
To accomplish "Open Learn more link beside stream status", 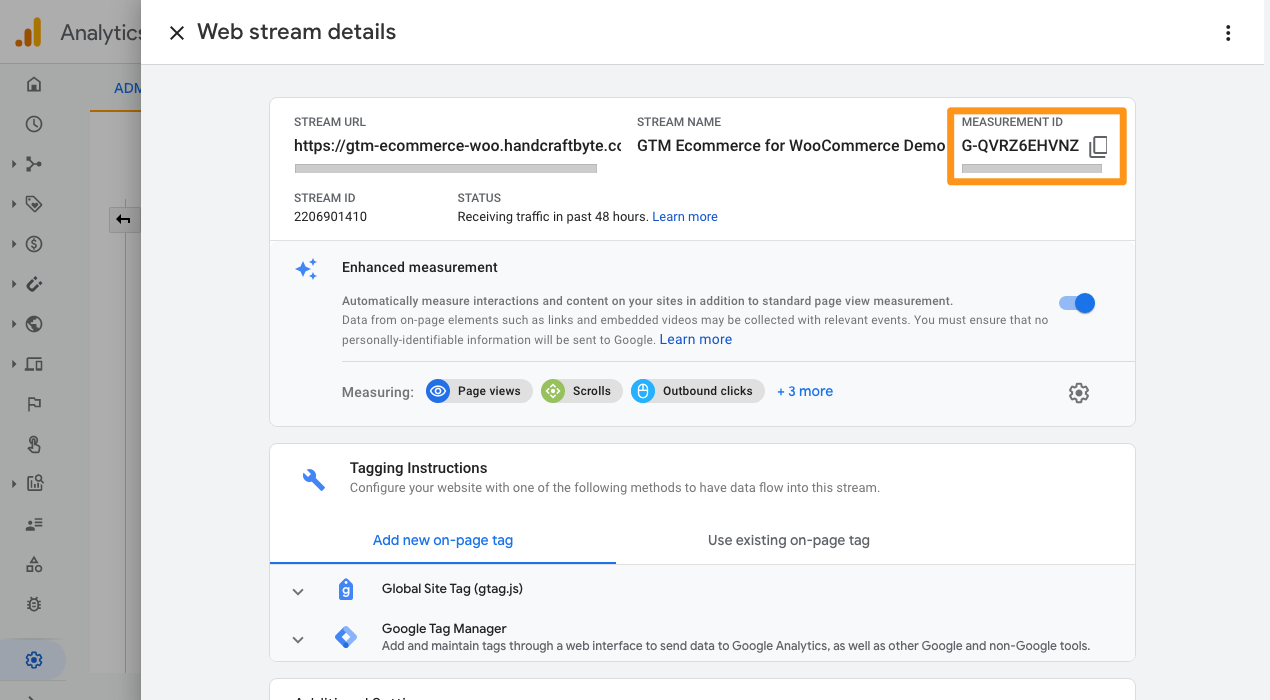I will tap(685, 216).
